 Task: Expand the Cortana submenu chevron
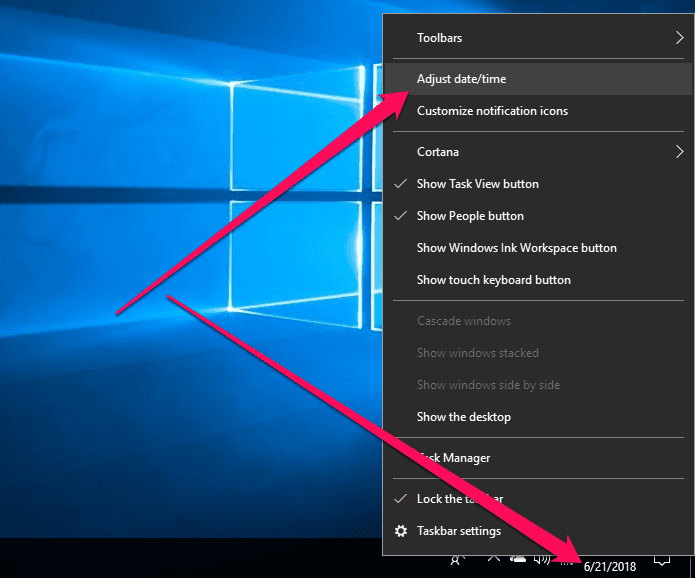[679, 152]
